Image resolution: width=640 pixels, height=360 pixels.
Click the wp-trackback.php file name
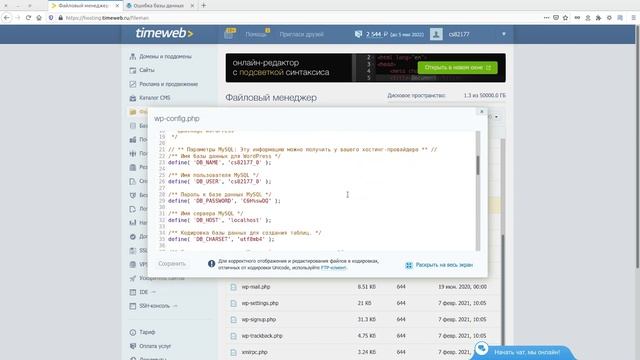[x=262, y=336]
